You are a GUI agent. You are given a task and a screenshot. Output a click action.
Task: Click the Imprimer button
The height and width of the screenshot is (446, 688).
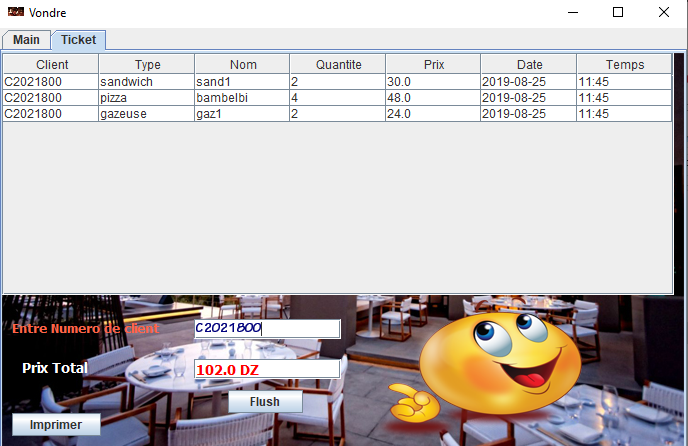[56, 425]
